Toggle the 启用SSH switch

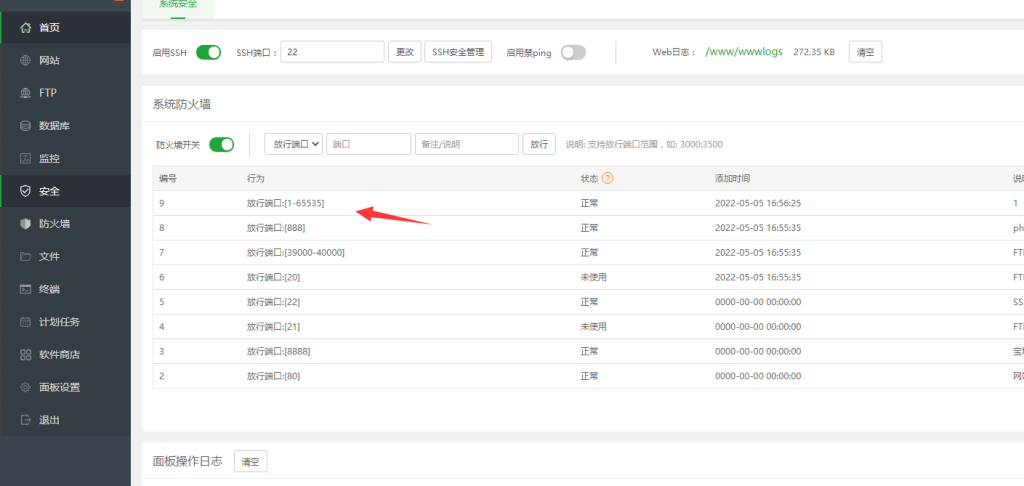click(209, 52)
